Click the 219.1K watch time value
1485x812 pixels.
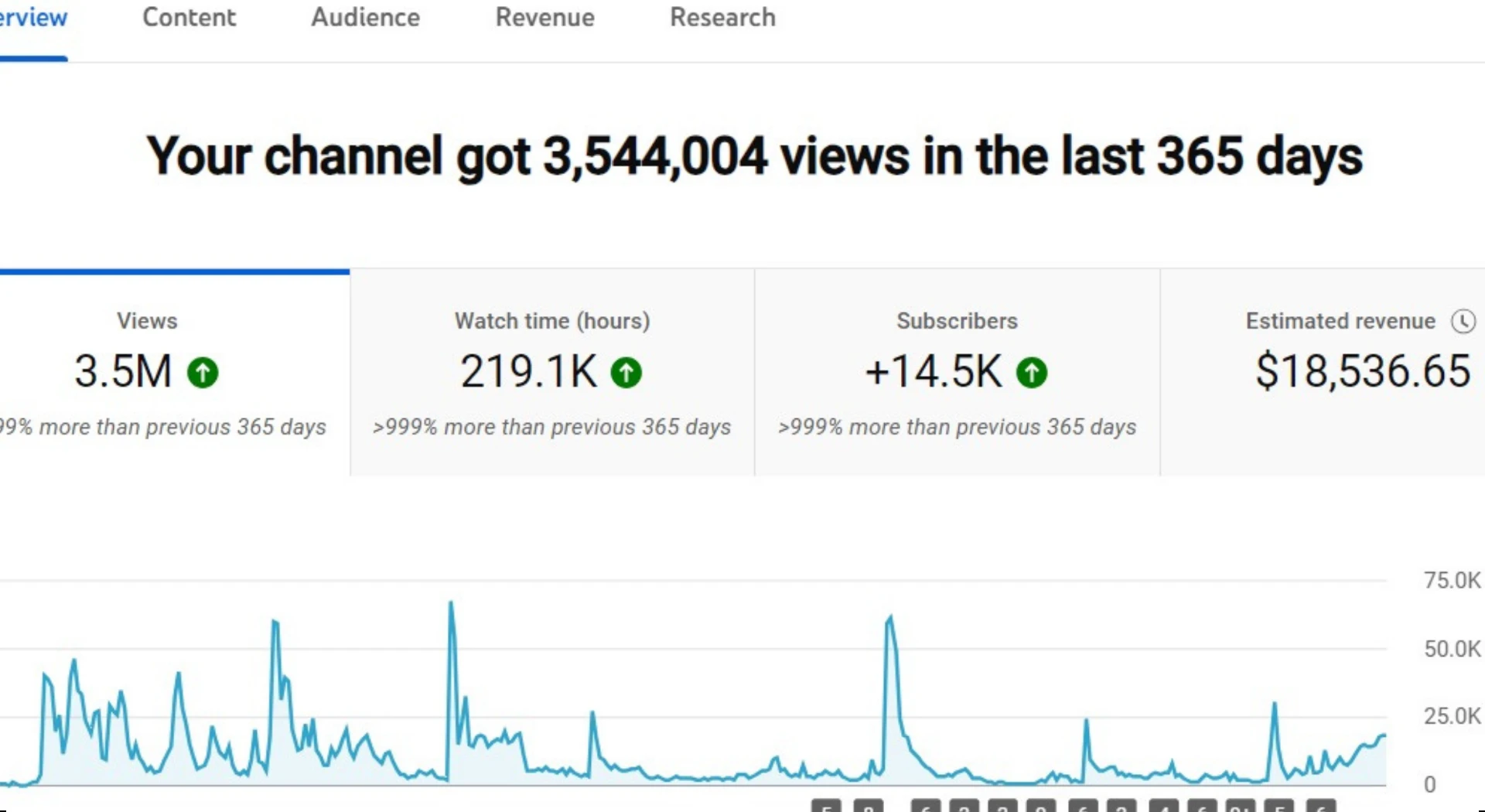tap(528, 371)
